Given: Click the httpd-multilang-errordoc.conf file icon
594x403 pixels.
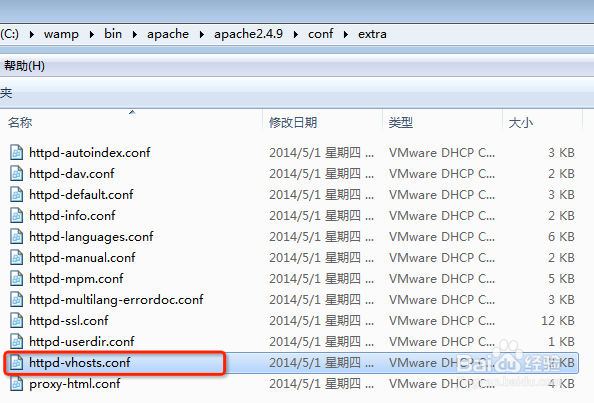Looking at the screenshot, I should tap(16, 300).
